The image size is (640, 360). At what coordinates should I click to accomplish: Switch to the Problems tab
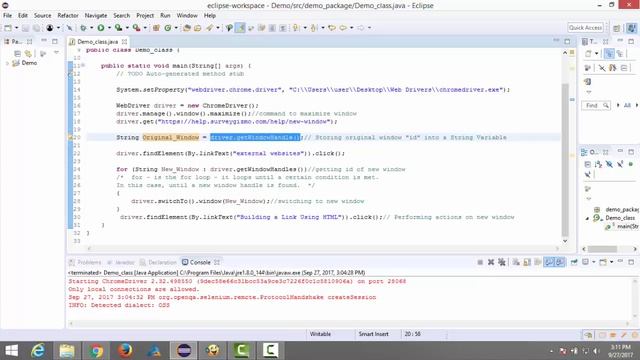[x=85, y=262]
